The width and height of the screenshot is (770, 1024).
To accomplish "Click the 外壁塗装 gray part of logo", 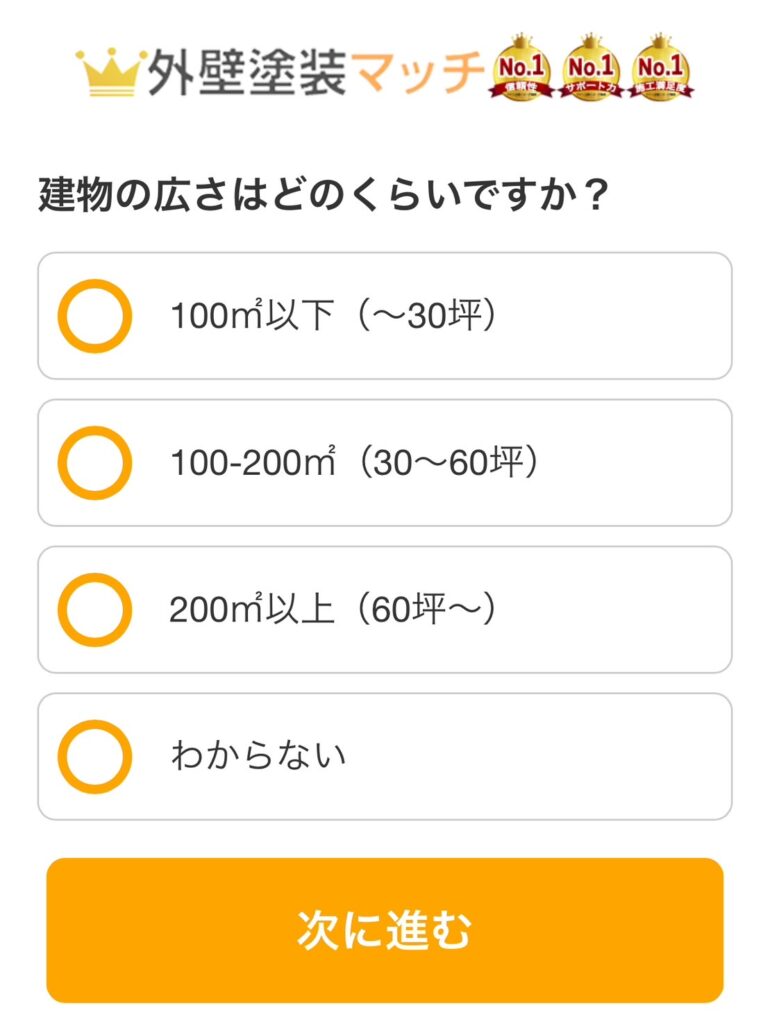I will [247, 71].
